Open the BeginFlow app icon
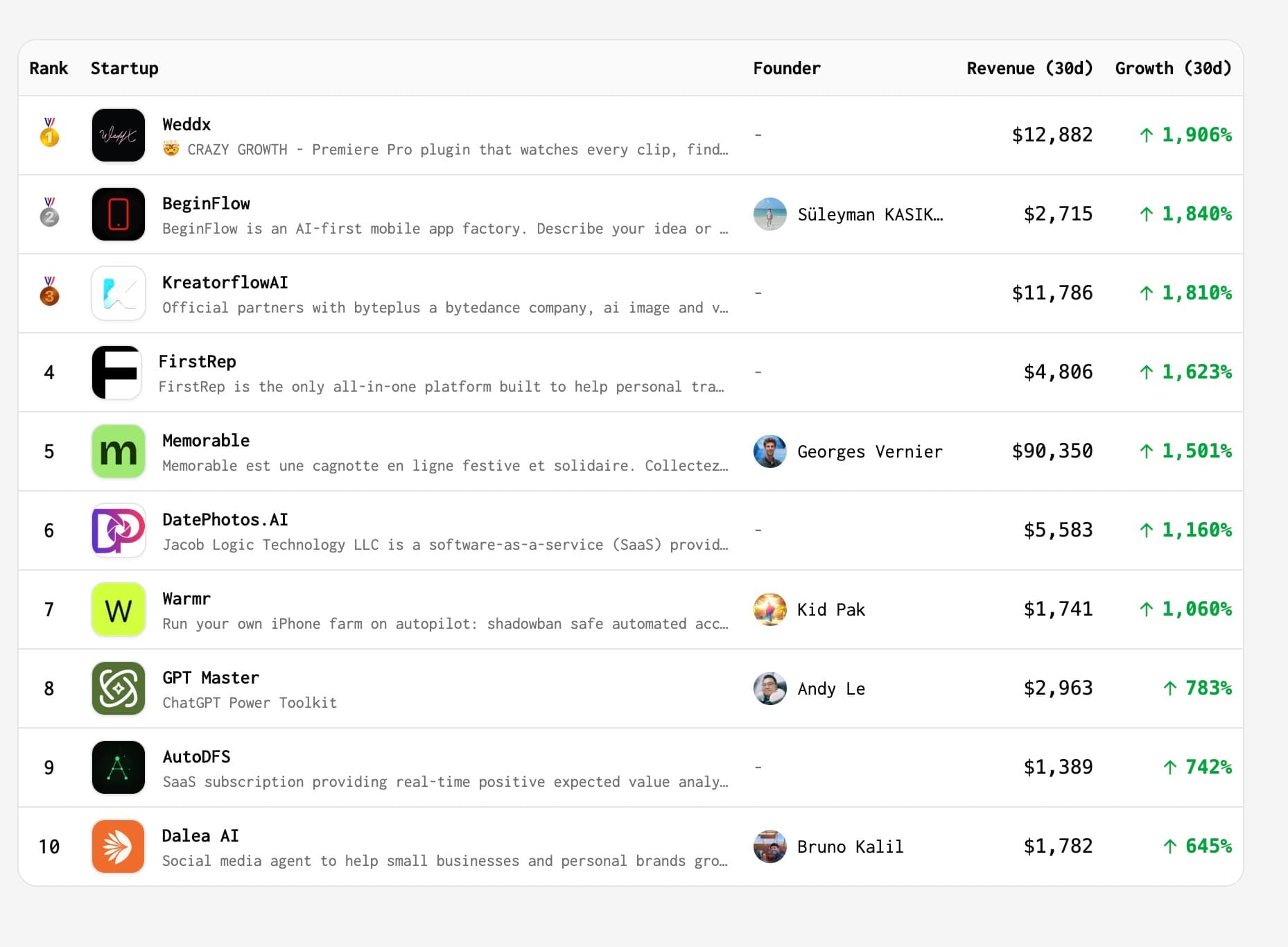Viewport: 1288px width, 947px height. (x=119, y=214)
